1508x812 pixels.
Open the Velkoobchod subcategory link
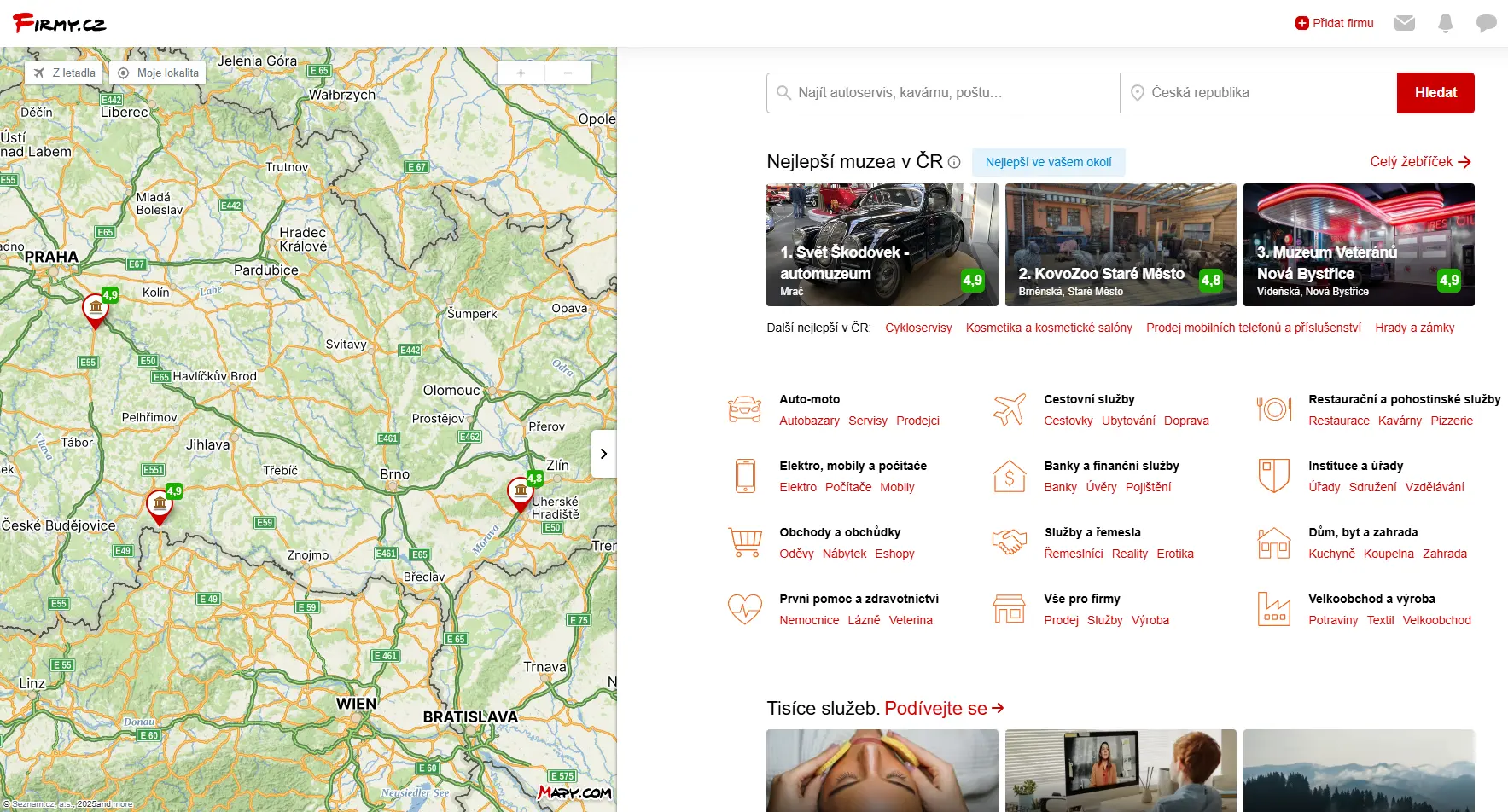1436,620
